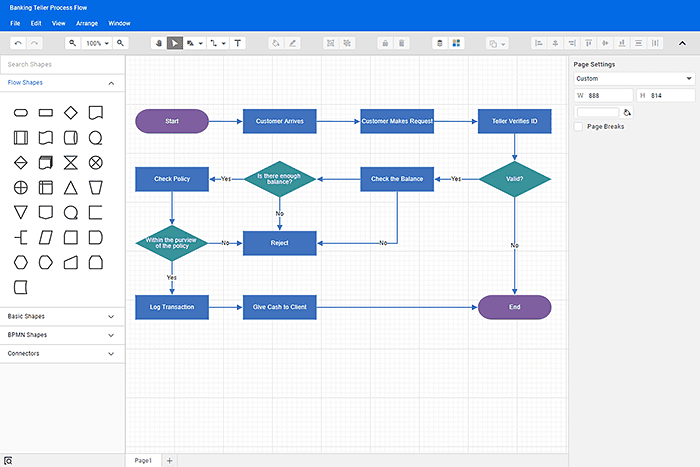Open the View menu
The image size is (700, 467).
[x=58, y=23]
